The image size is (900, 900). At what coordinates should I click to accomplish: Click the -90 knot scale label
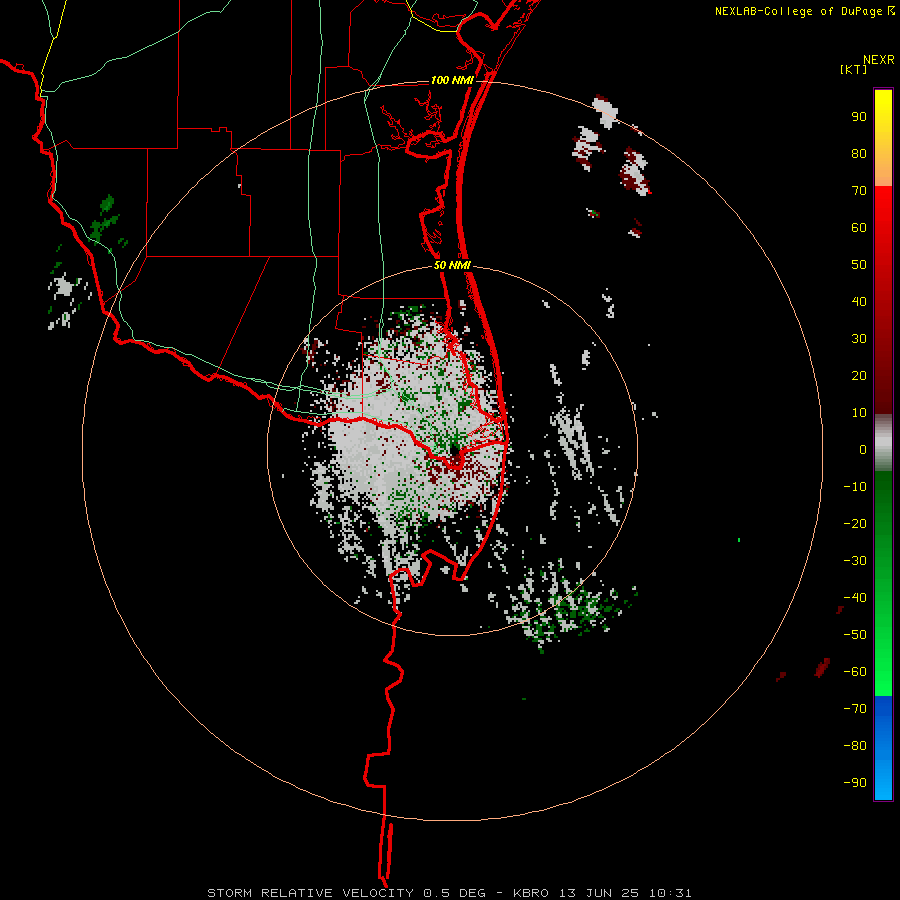pyautogui.click(x=855, y=783)
